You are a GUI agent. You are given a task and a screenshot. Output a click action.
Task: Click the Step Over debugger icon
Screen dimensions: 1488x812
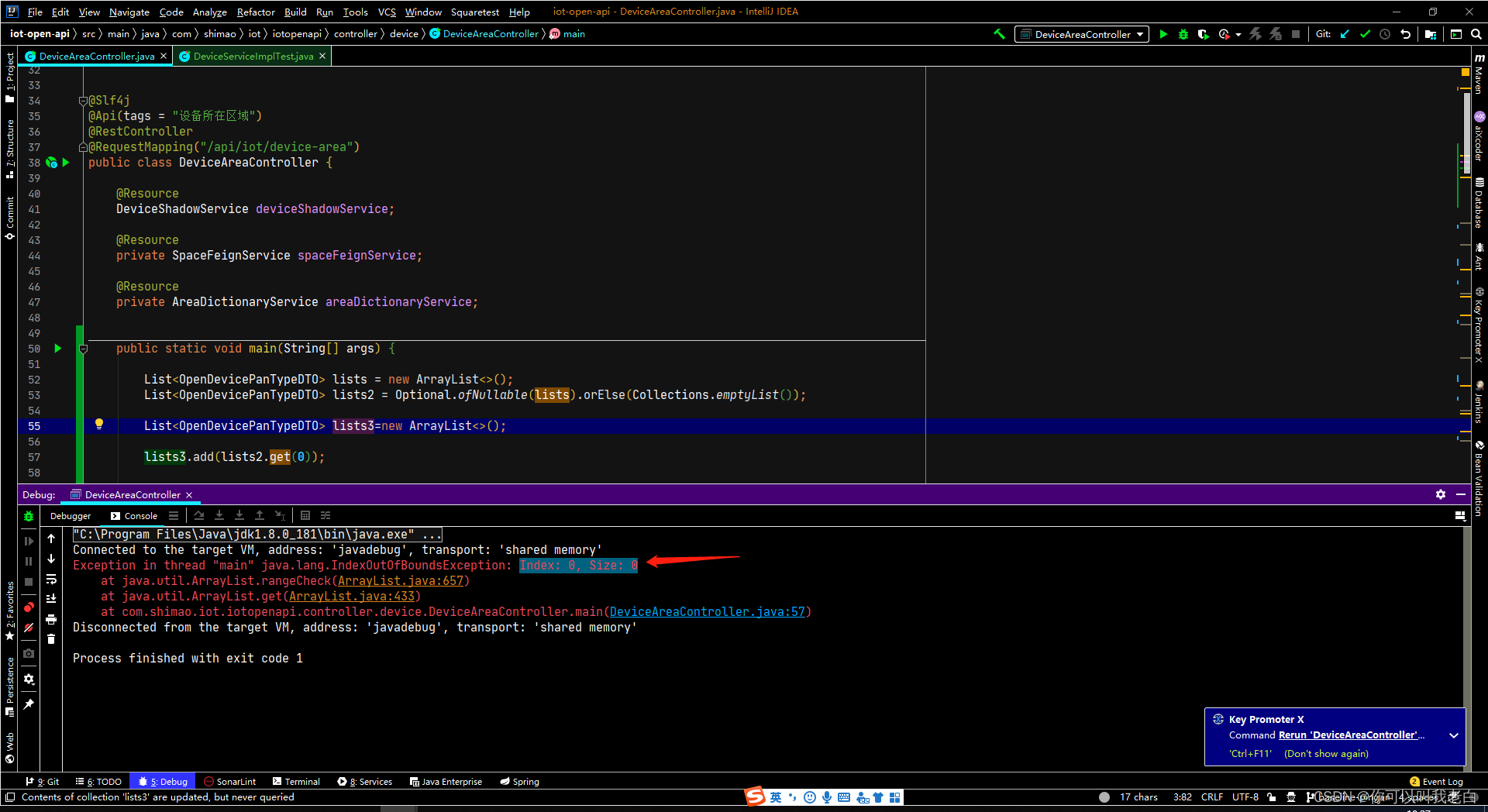[199, 515]
